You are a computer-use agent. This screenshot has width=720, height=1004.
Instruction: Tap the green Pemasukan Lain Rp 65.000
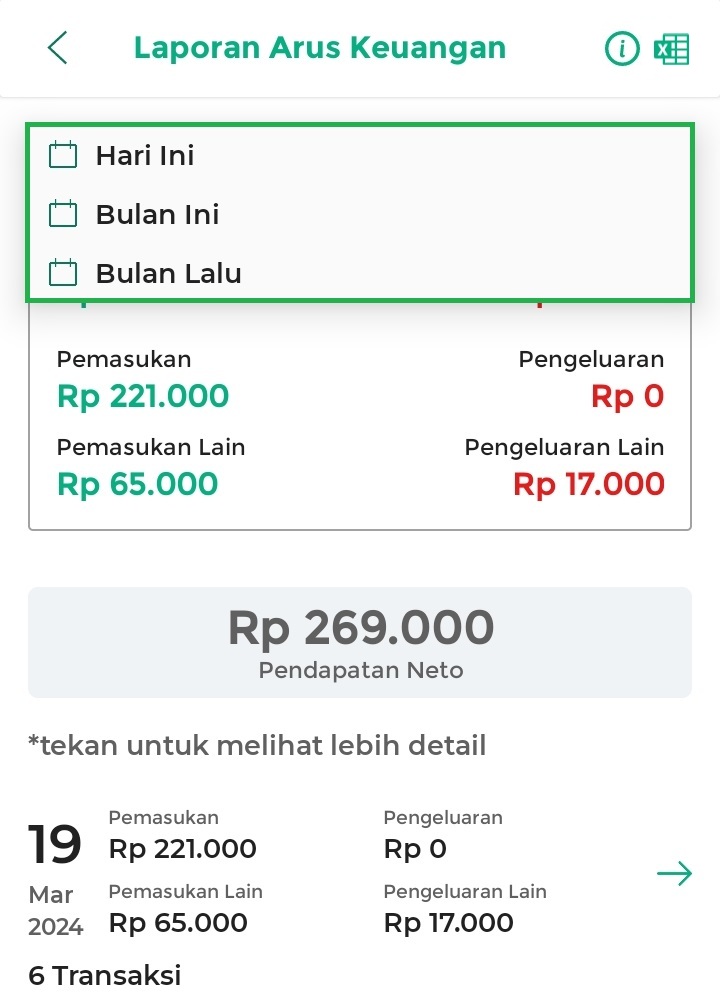point(137,484)
